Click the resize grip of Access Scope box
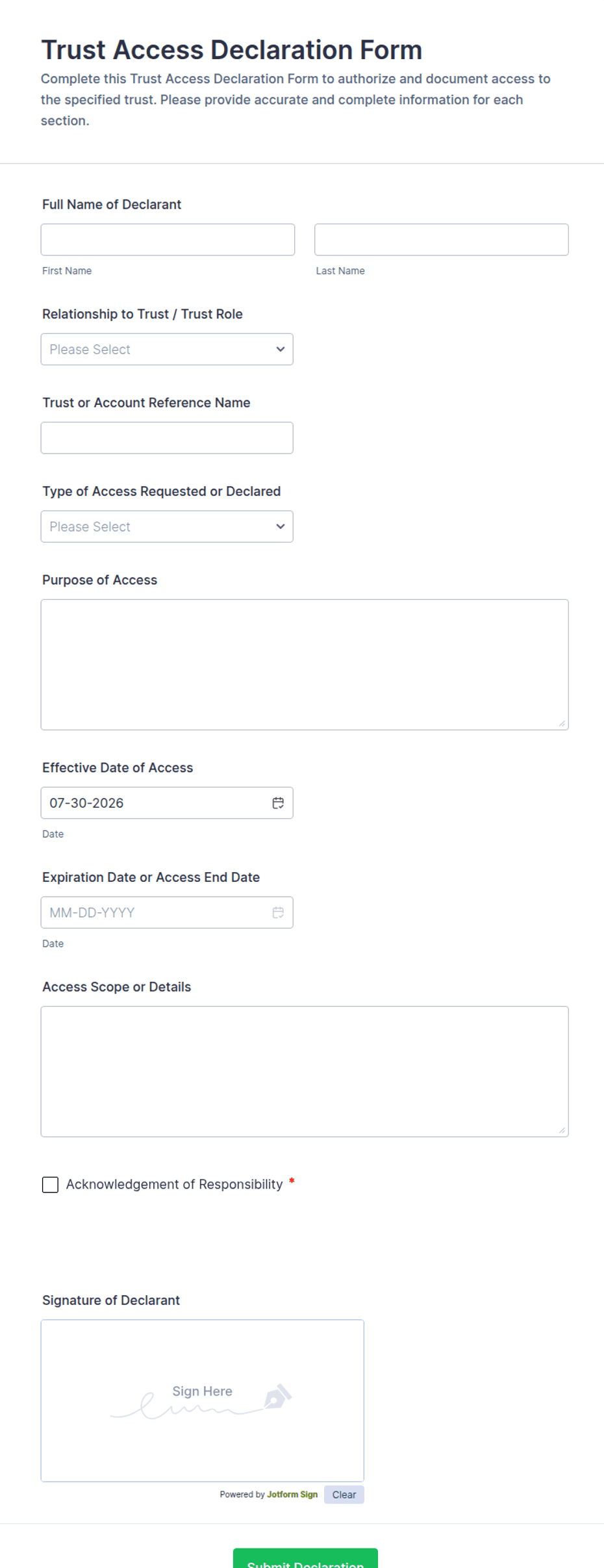Viewport: 604px width, 1568px height. click(x=562, y=1130)
